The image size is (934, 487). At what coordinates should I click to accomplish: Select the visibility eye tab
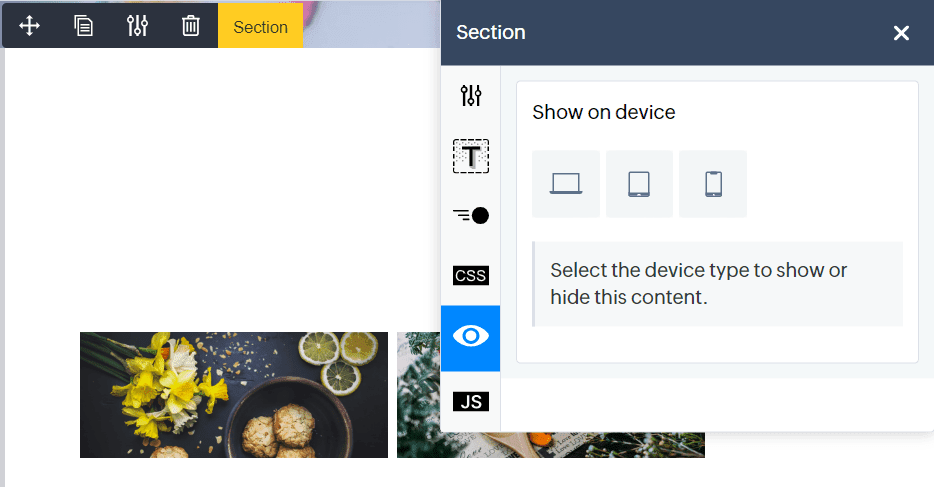pos(471,336)
